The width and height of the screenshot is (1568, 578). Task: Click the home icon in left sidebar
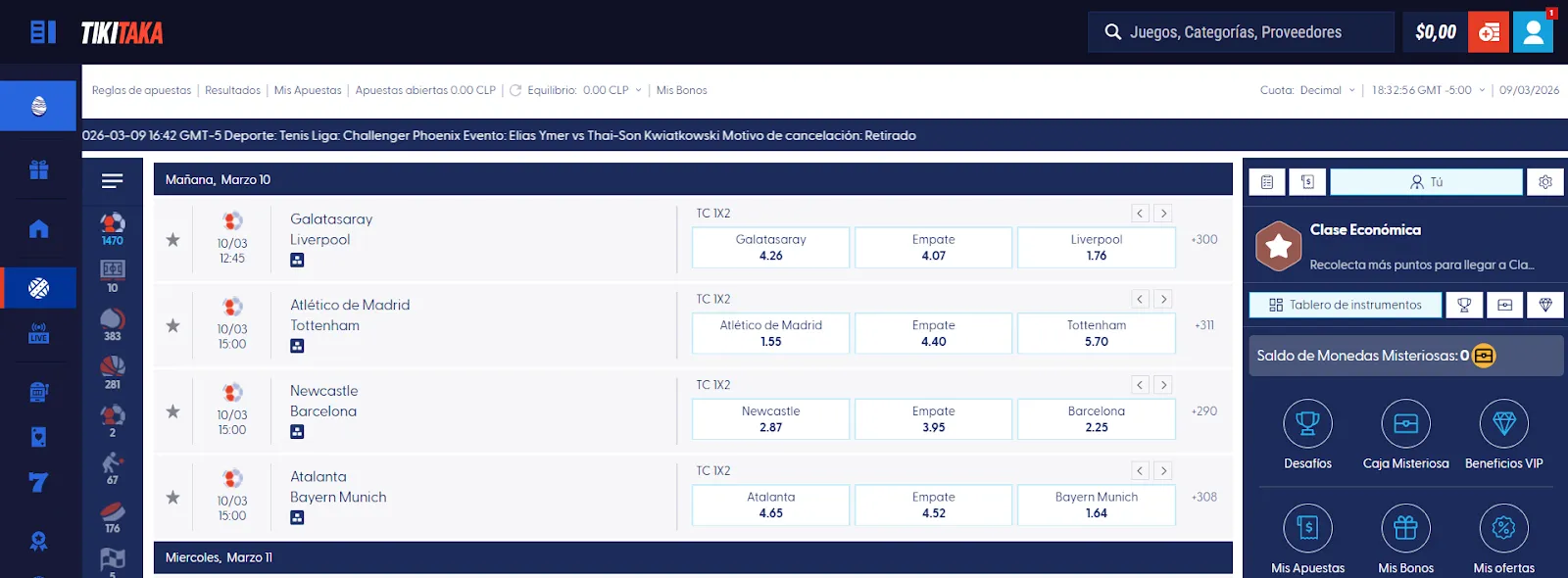pos(39,229)
